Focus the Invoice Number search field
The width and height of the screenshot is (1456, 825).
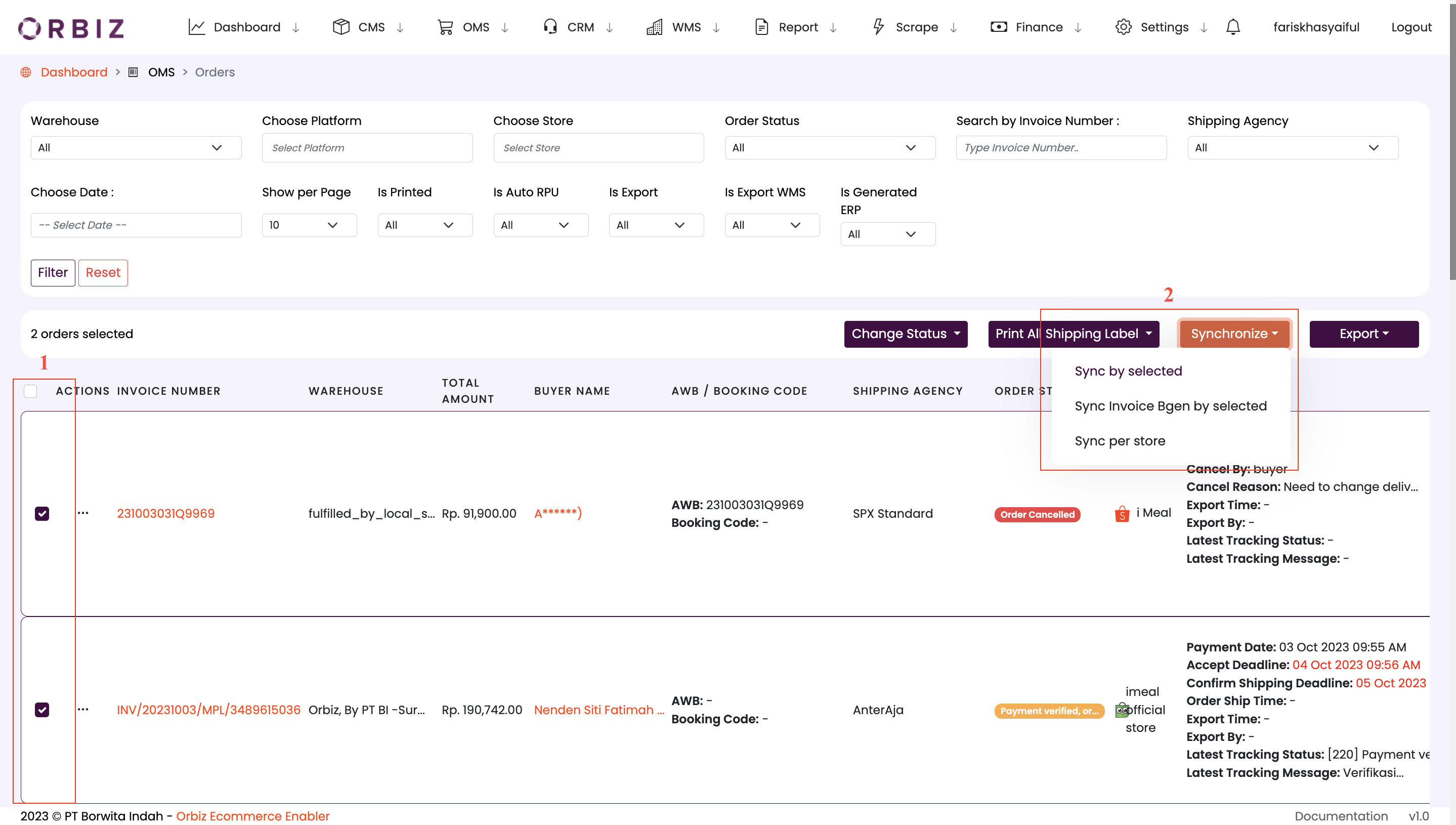pyautogui.click(x=1061, y=148)
